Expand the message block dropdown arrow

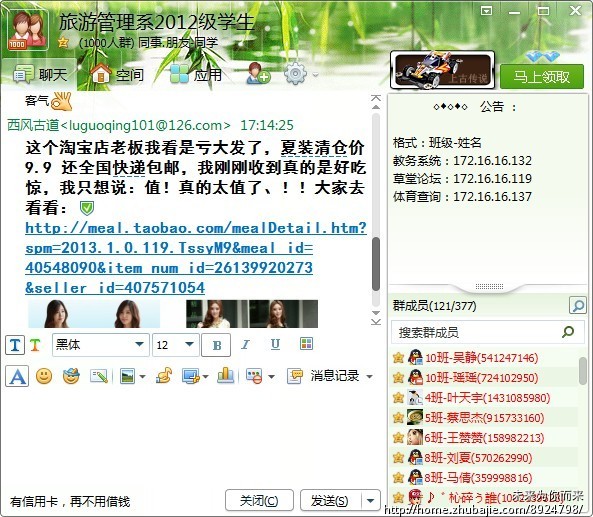[x=272, y=377]
